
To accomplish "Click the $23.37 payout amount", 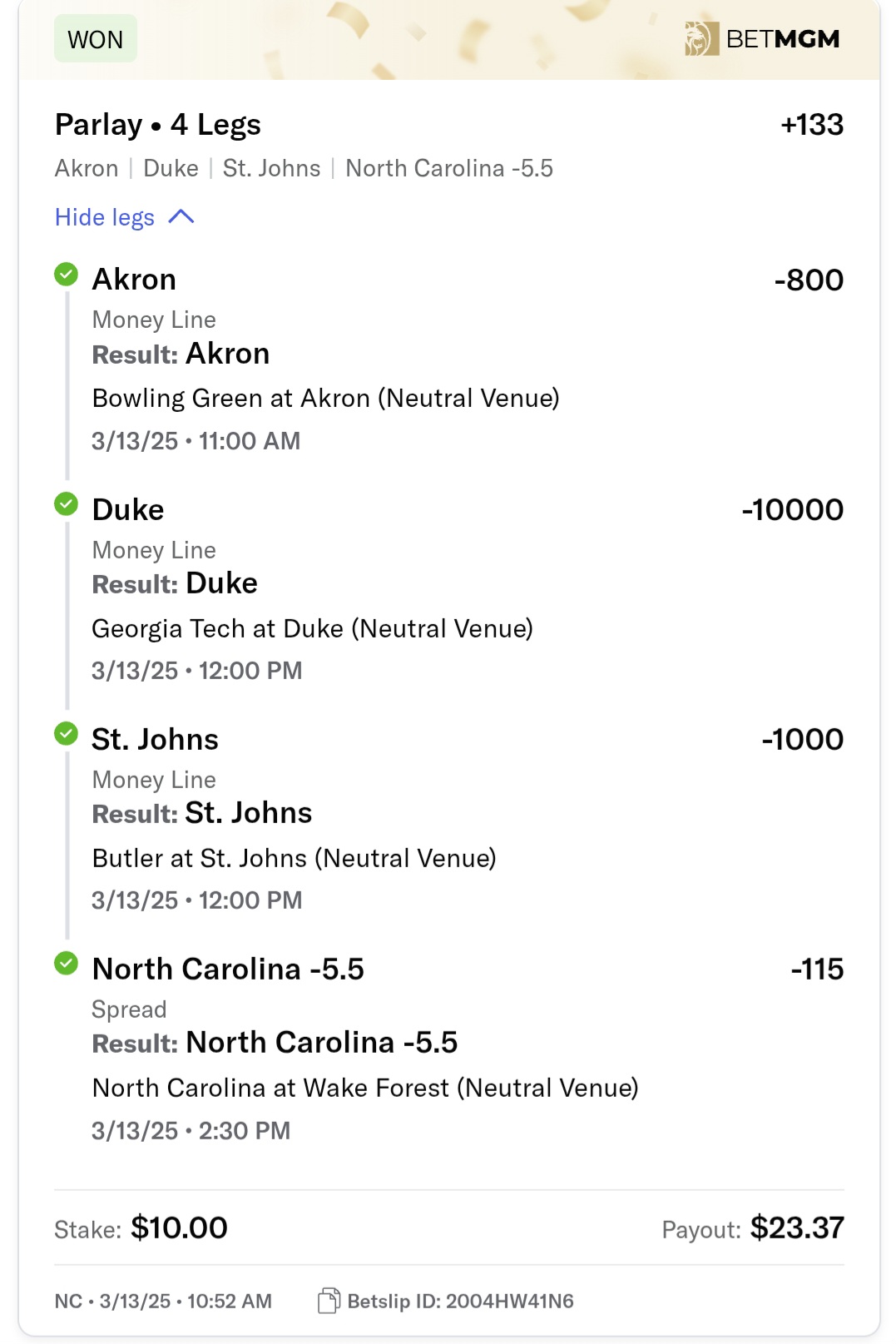I will 796,1227.
